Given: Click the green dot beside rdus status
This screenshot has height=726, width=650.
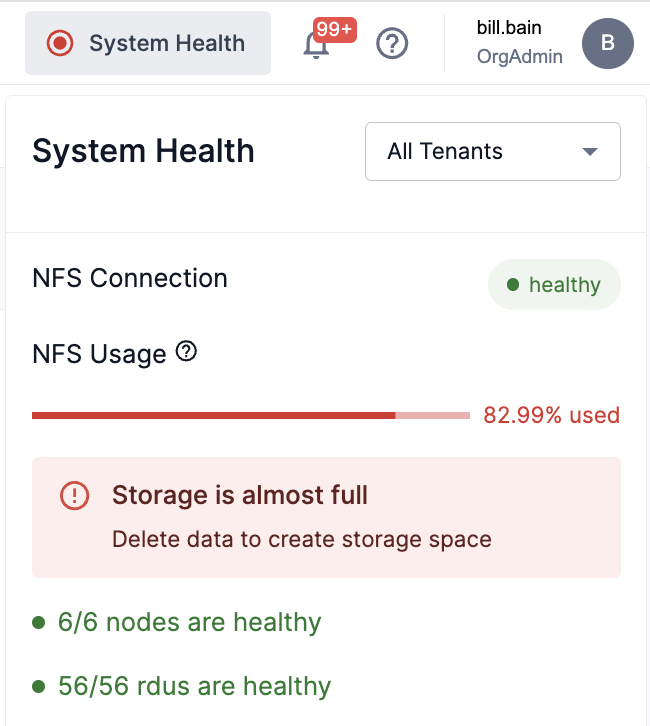Looking at the screenshot, I should [x=39, y=686].
